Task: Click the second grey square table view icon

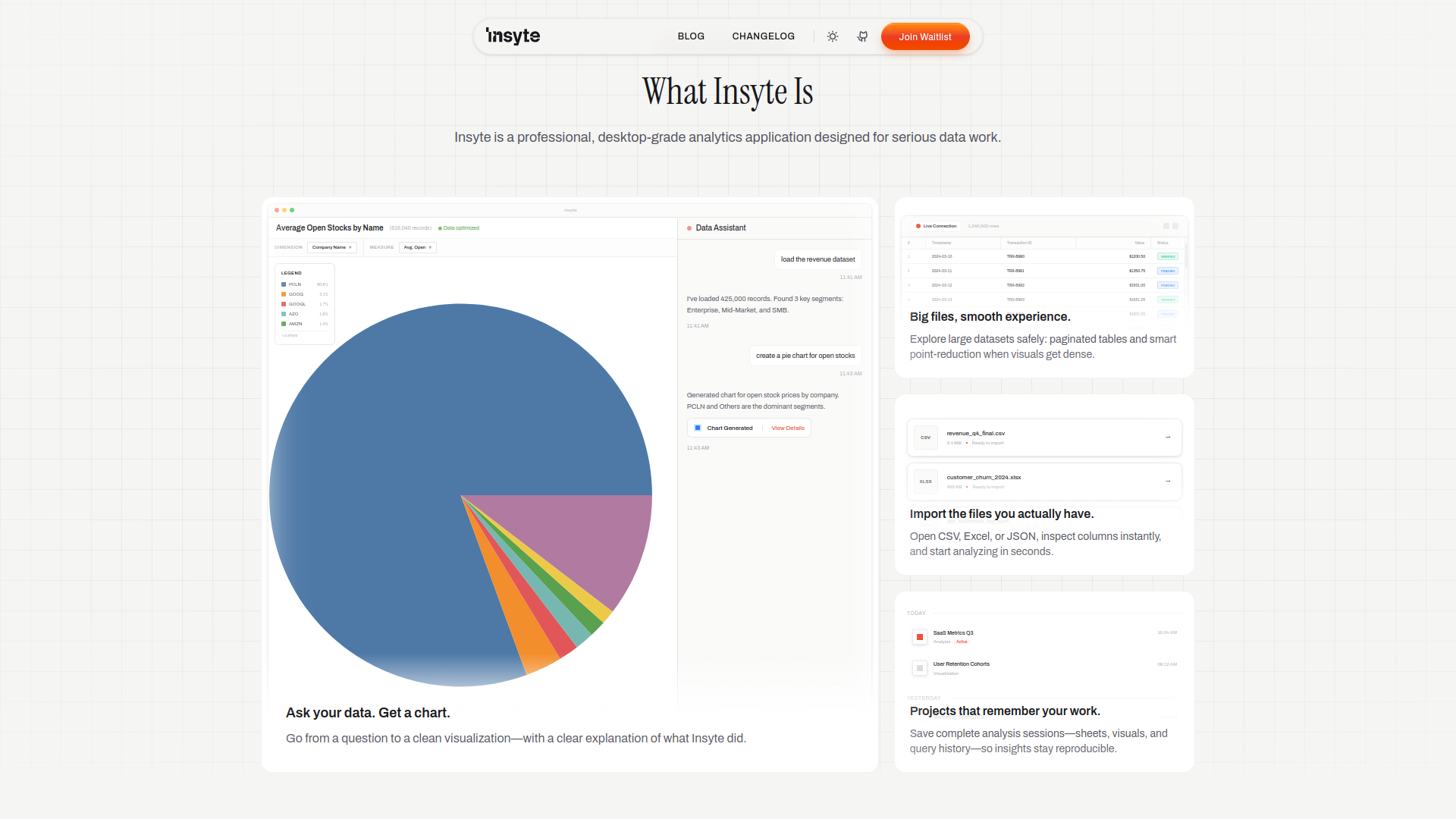Action: pyautogui.click(x=1175, y=226)
